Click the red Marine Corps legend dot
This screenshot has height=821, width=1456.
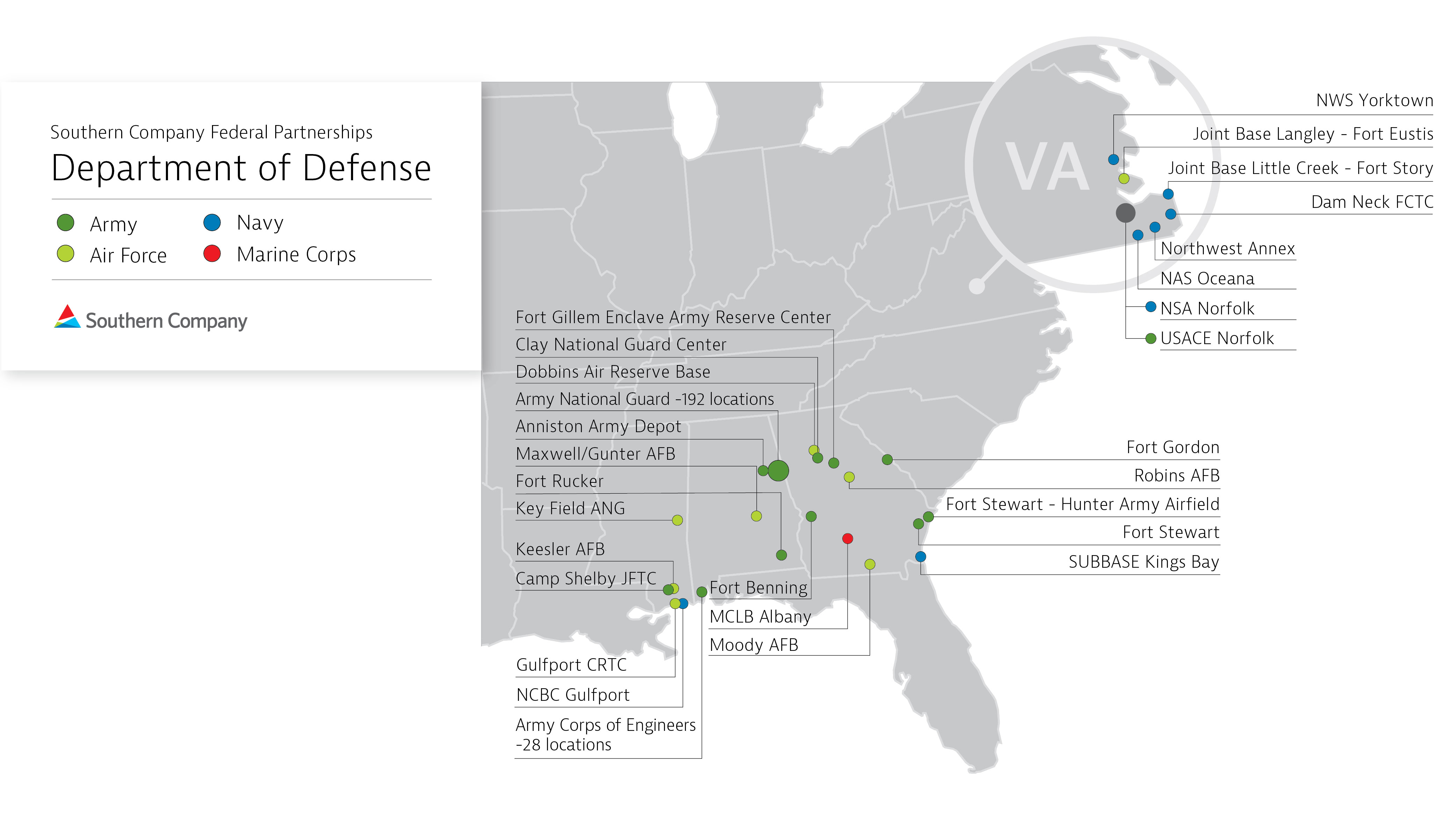point(212,253)
